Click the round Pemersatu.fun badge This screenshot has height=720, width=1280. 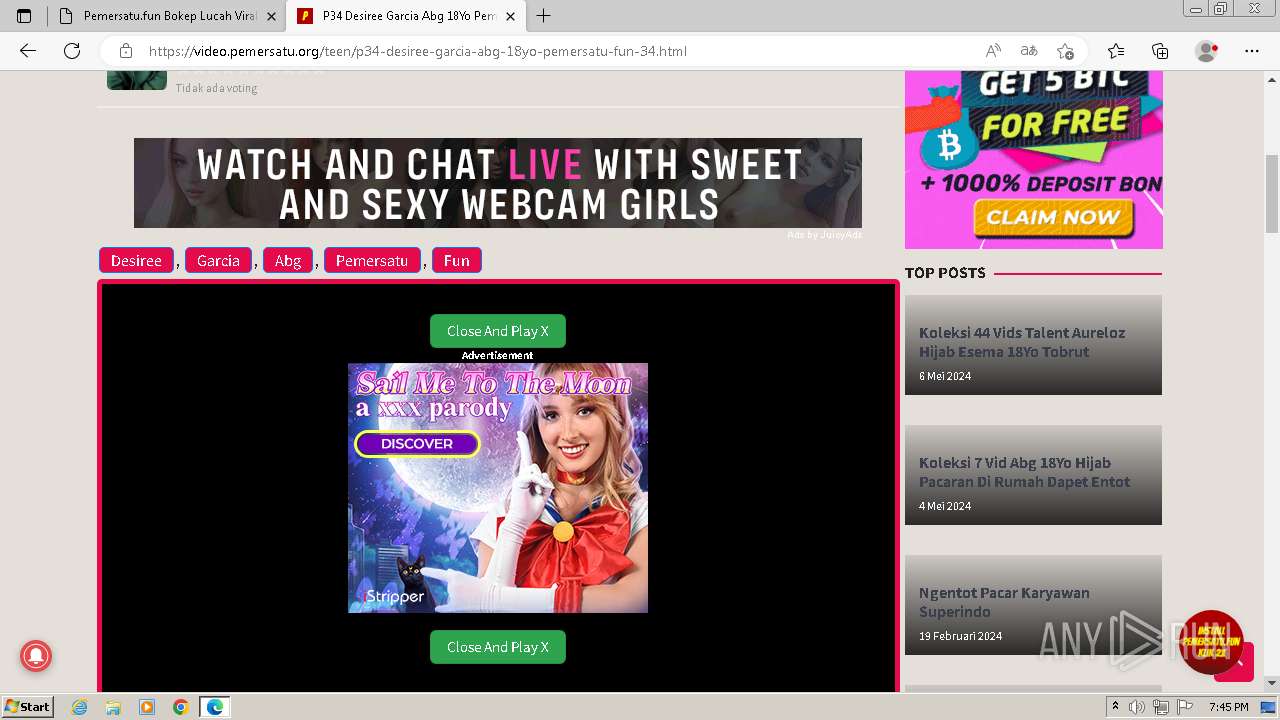tap(1211, 642)
